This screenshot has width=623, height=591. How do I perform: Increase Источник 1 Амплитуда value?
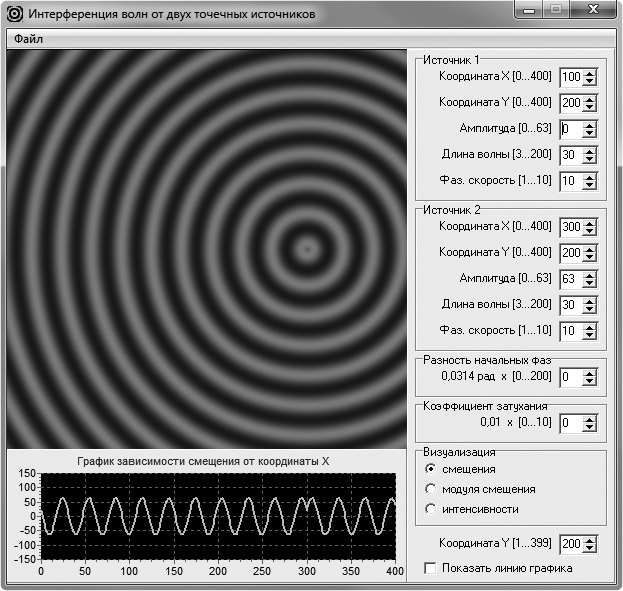point(590,126)
